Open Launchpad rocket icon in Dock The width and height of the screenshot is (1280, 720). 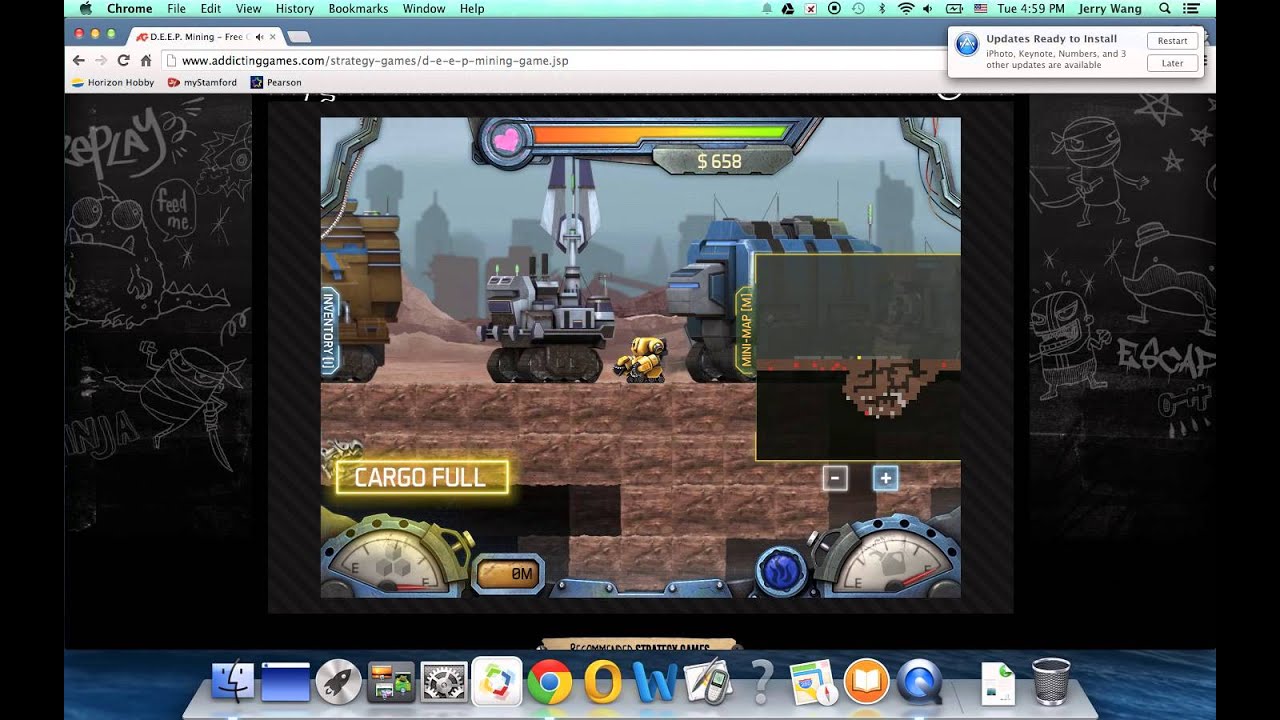tap(338, 682)
